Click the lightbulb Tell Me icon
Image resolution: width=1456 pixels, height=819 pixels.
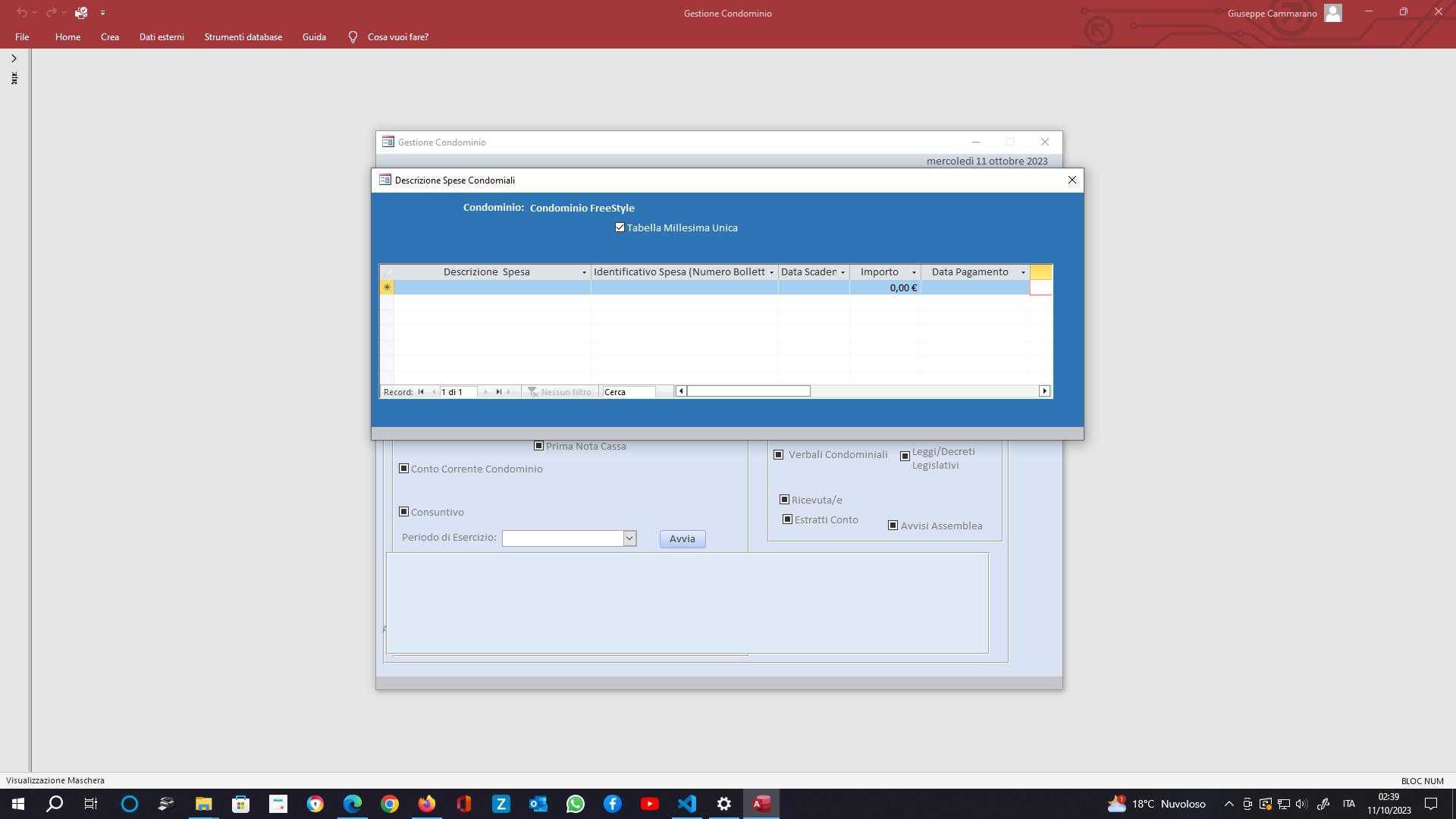(353, 37)
